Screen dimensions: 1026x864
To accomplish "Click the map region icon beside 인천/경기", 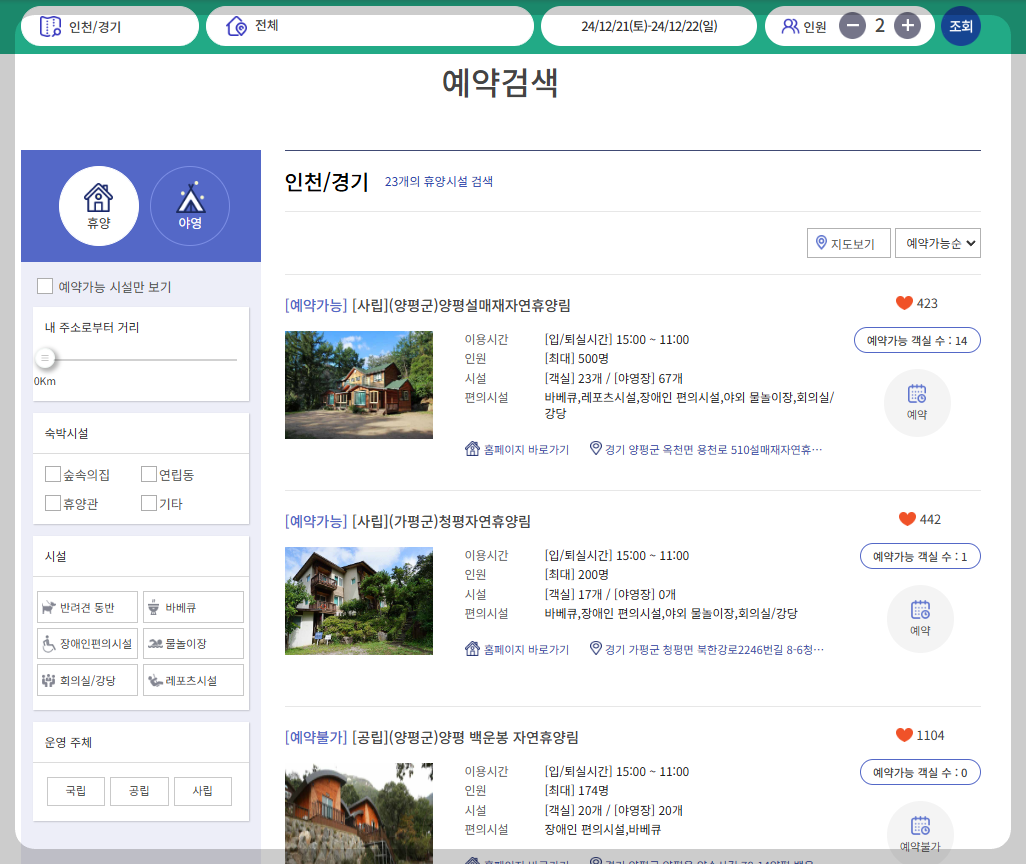I will (x=50, y=27).
